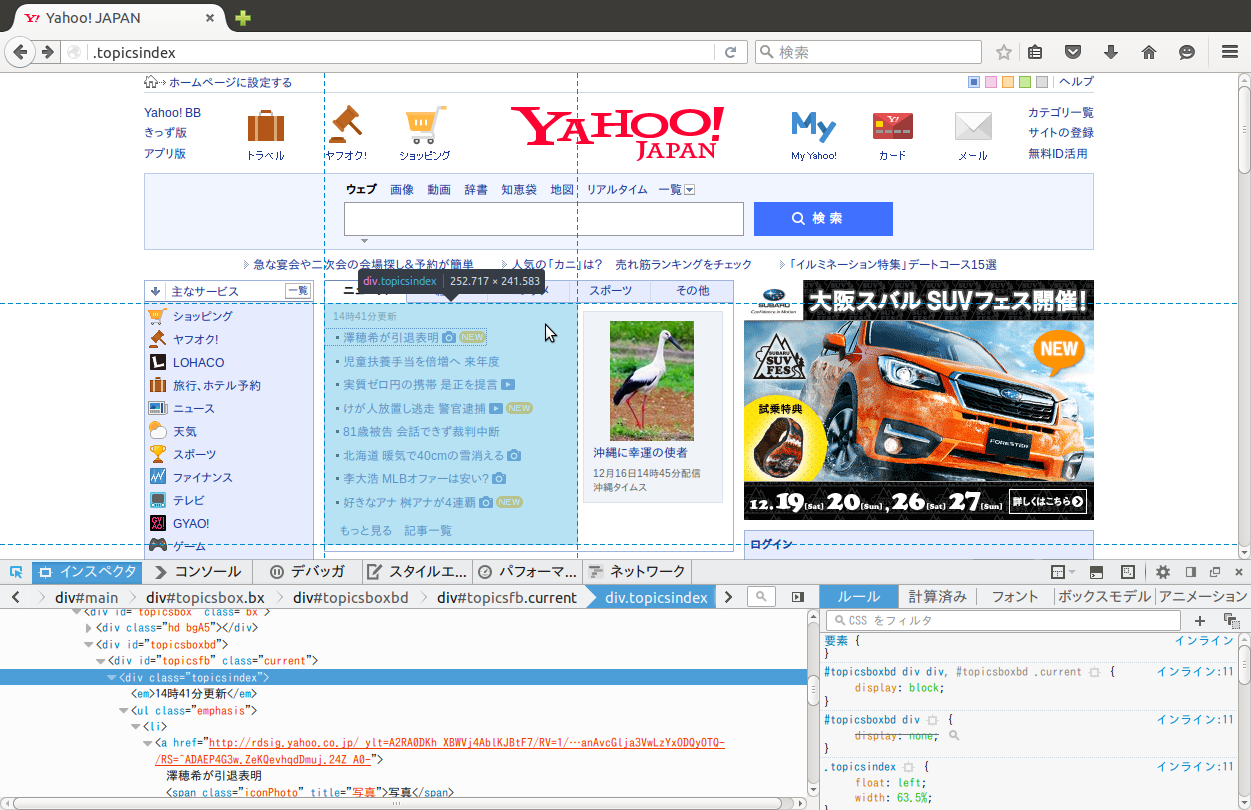Click the browser back arrow button
Viewport: 1251px width, 810px height.
coord(20,52)
